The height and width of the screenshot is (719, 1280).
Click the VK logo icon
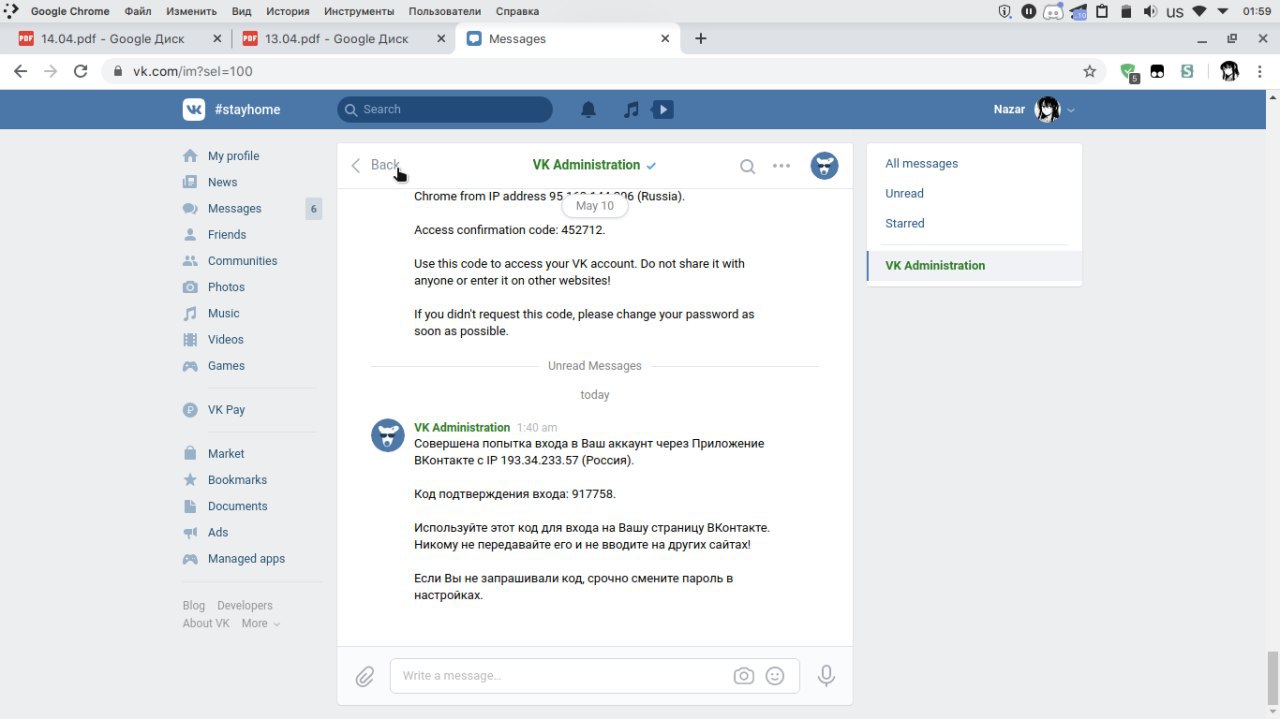click(x=194, y=109)
